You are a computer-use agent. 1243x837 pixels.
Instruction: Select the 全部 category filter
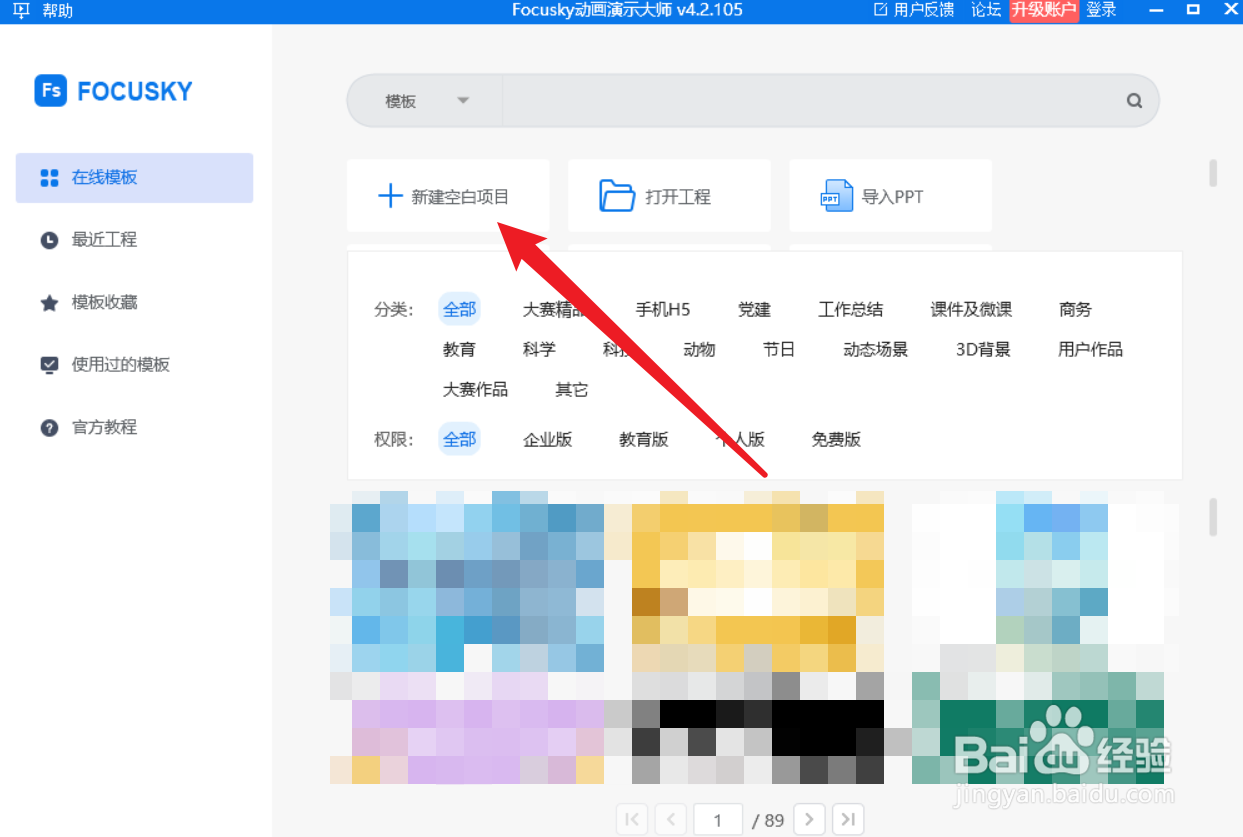(x=459, y=310)
